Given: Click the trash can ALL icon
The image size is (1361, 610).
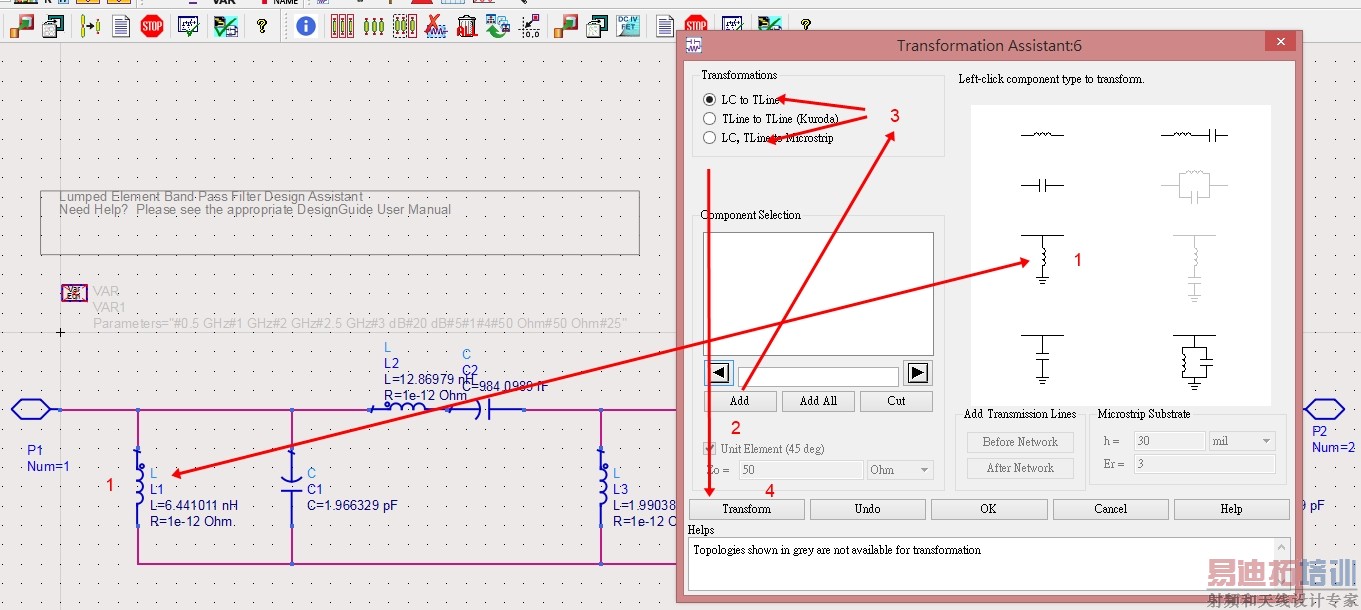Looking at the screenshot, I should (x=466, y=26).
